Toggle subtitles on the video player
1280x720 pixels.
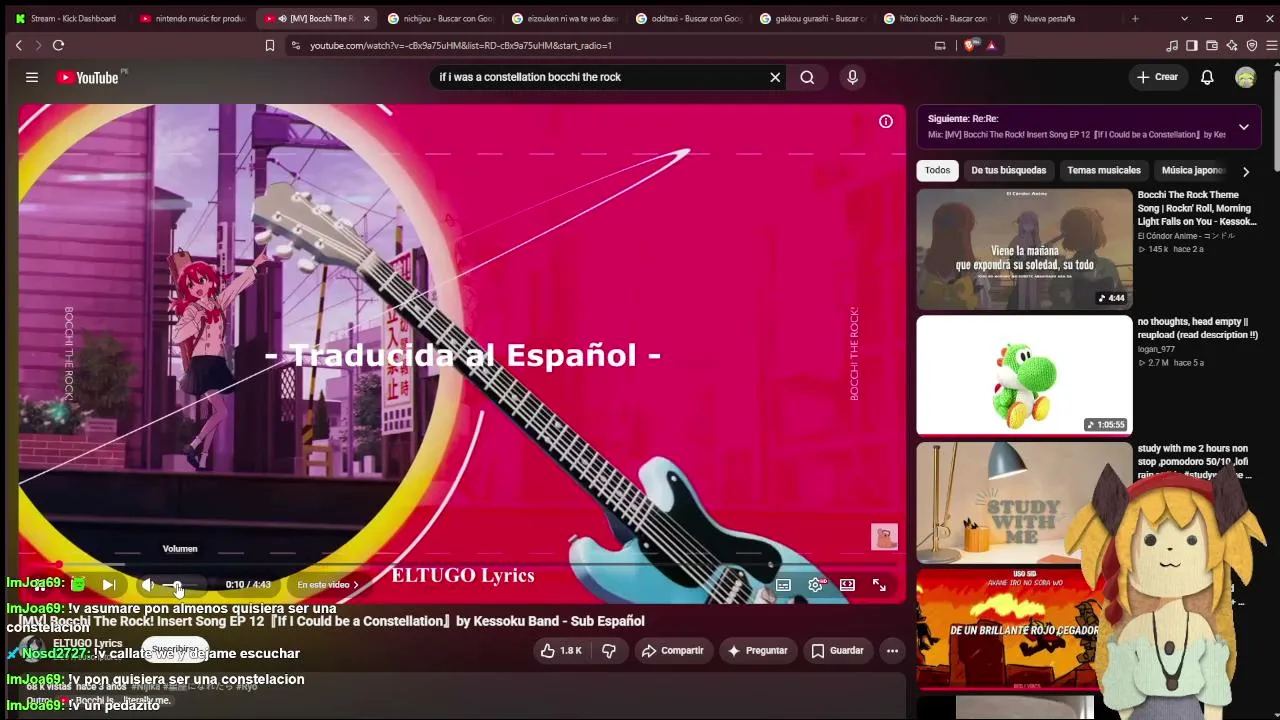784,585
